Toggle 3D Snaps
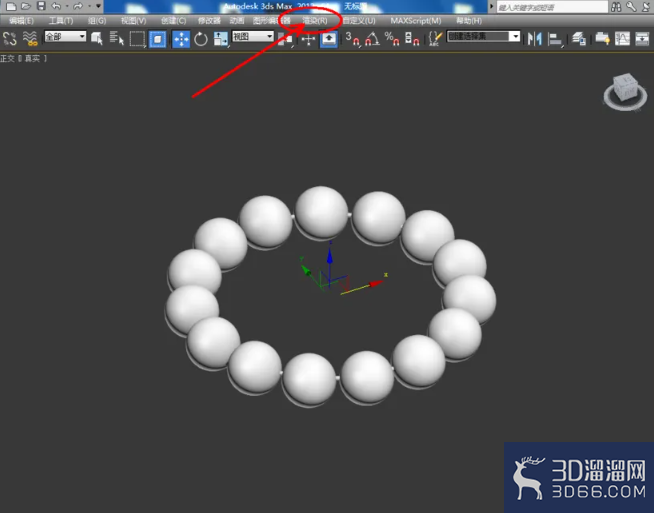This screenshot has height=513, width=654. point(352,39)
